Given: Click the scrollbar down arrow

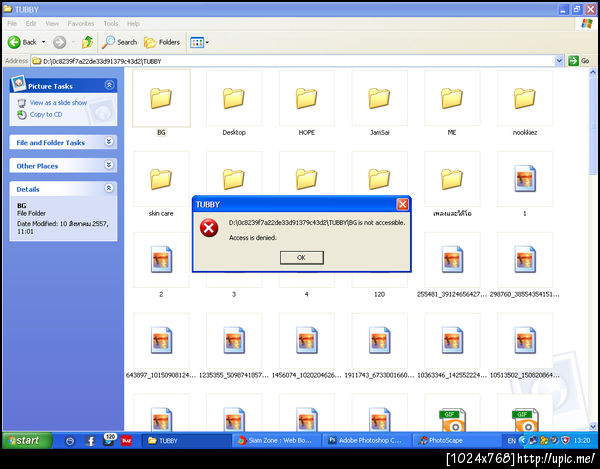Looking at the screenshot, I should click(x=593, y=426).
